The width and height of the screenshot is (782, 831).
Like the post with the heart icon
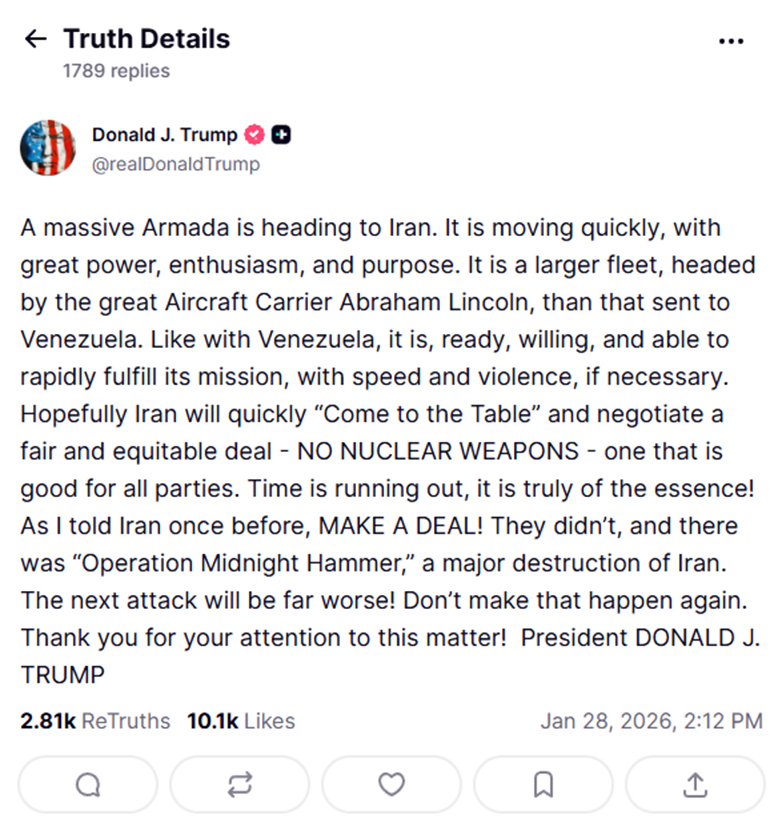391,784
